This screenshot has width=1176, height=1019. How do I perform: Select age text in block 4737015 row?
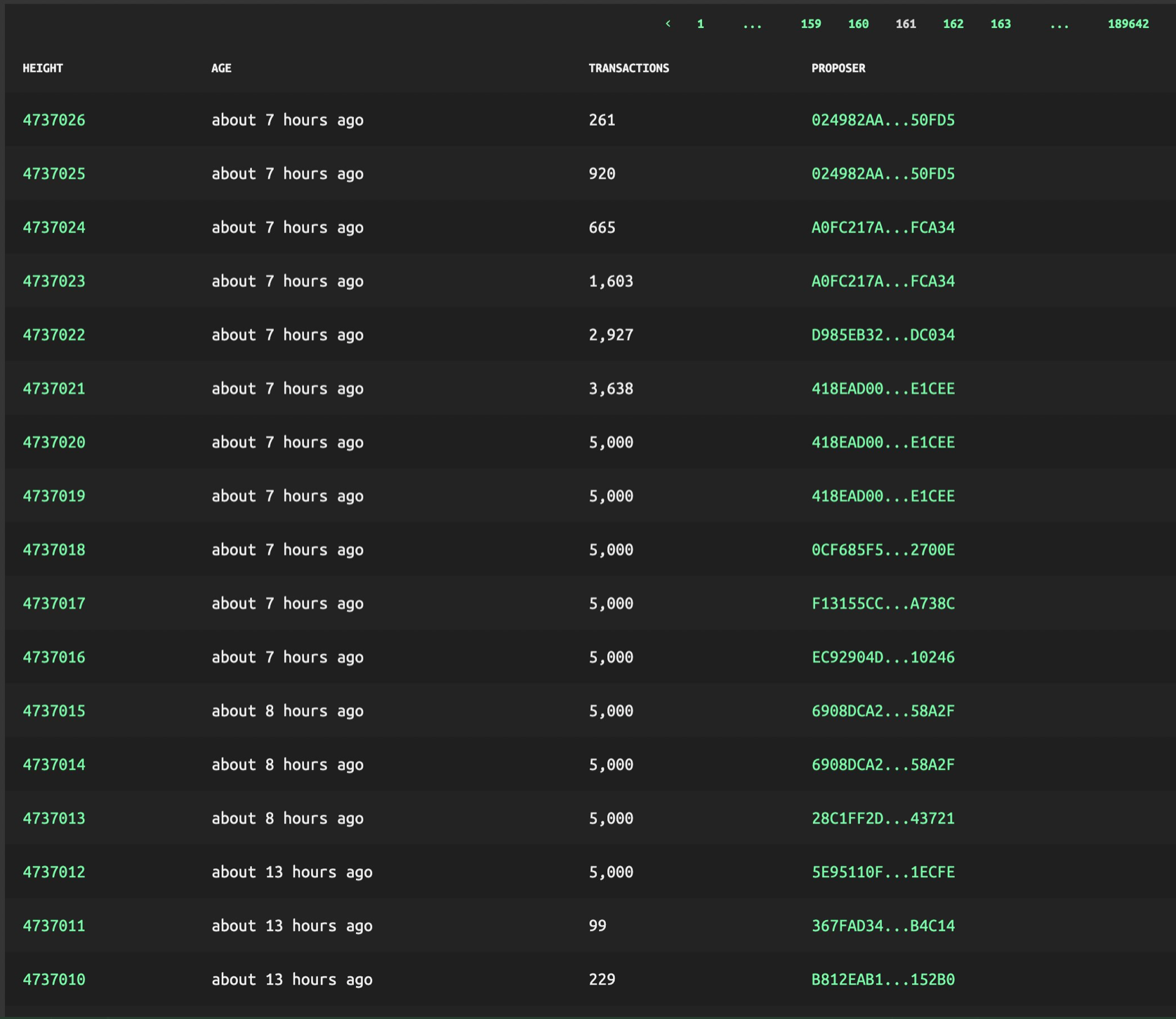click(x=288, y=711)
